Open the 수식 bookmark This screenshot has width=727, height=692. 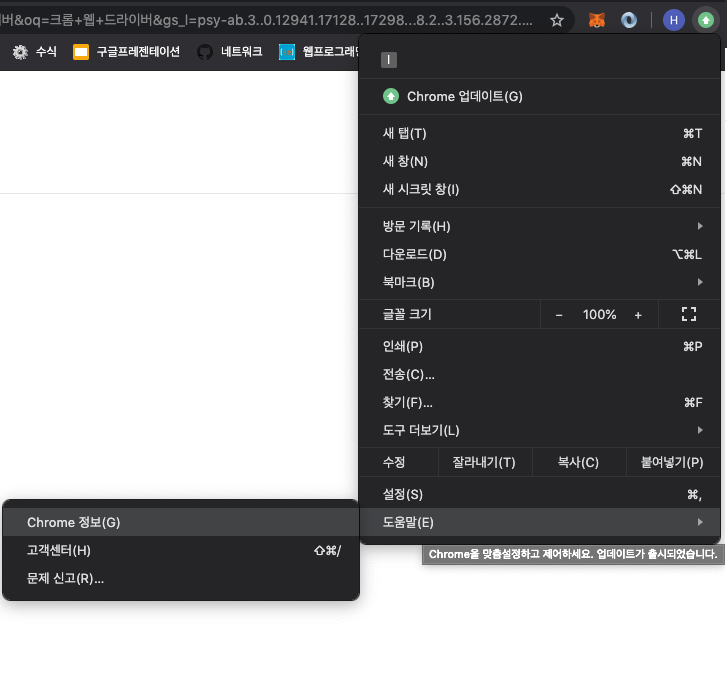(35, 51)
